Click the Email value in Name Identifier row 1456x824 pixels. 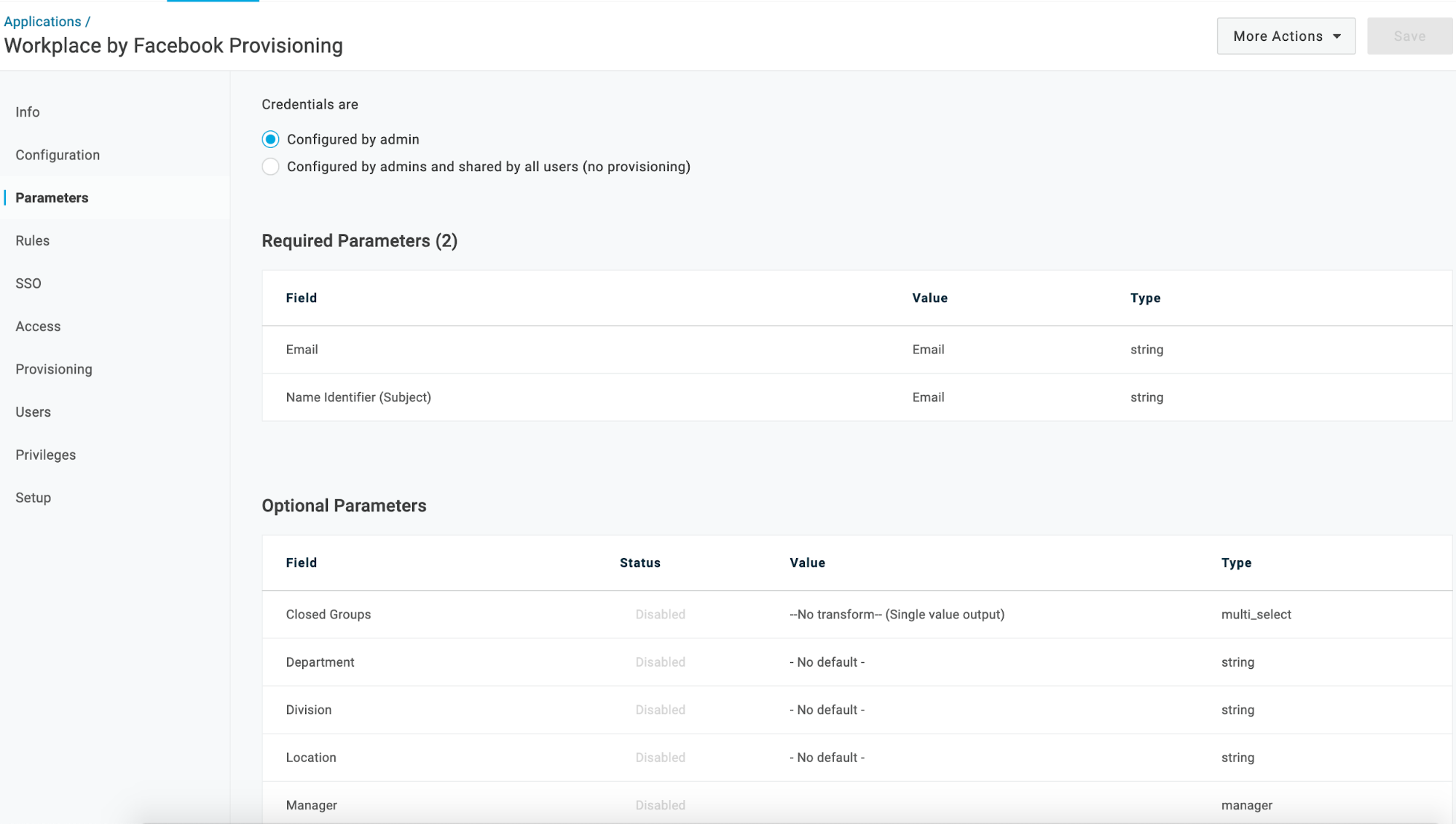(928, 398)
